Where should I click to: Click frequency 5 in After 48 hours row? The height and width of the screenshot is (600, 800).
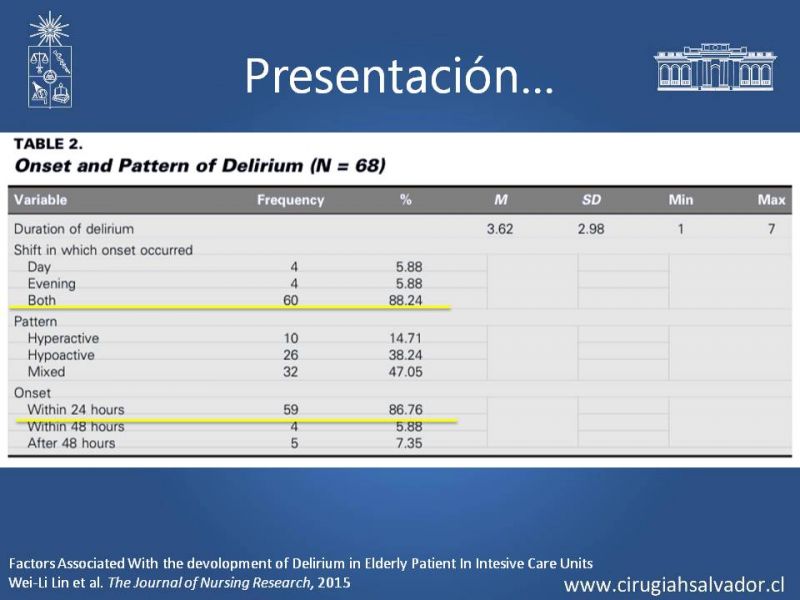tap(294, 443)
